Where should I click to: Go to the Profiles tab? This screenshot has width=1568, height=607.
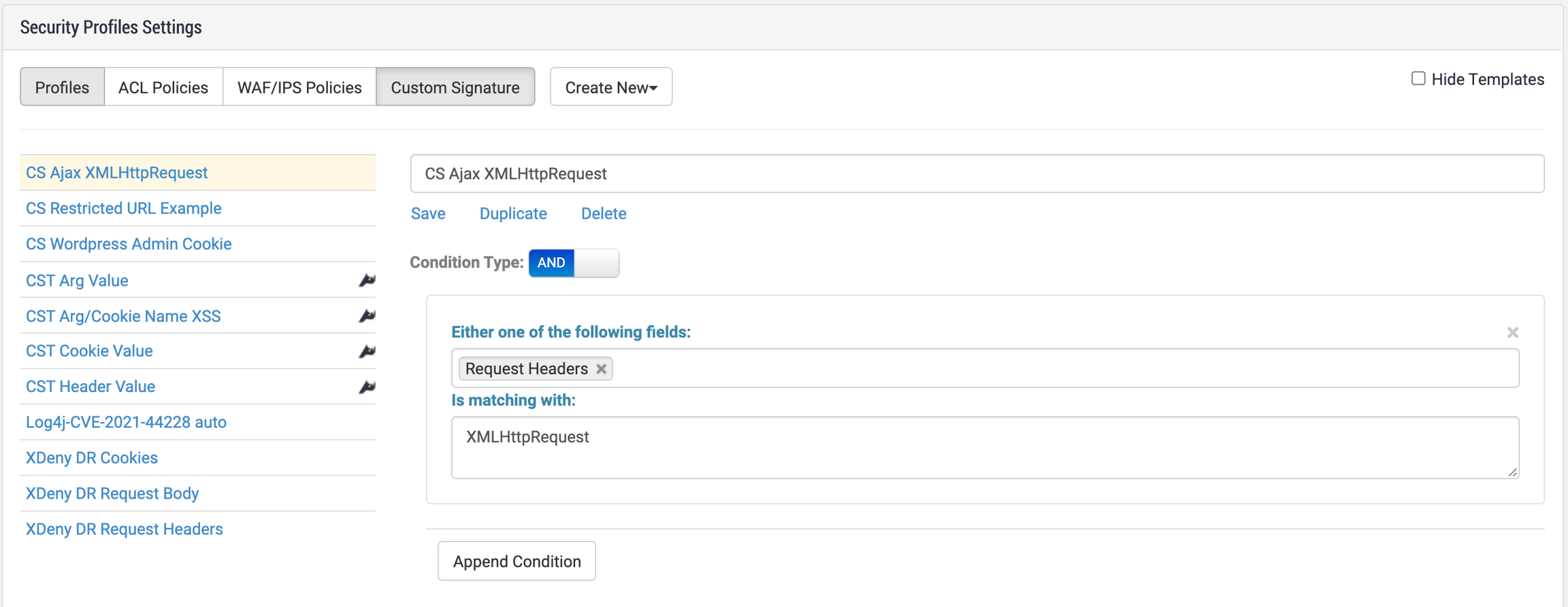pos(62,87)
